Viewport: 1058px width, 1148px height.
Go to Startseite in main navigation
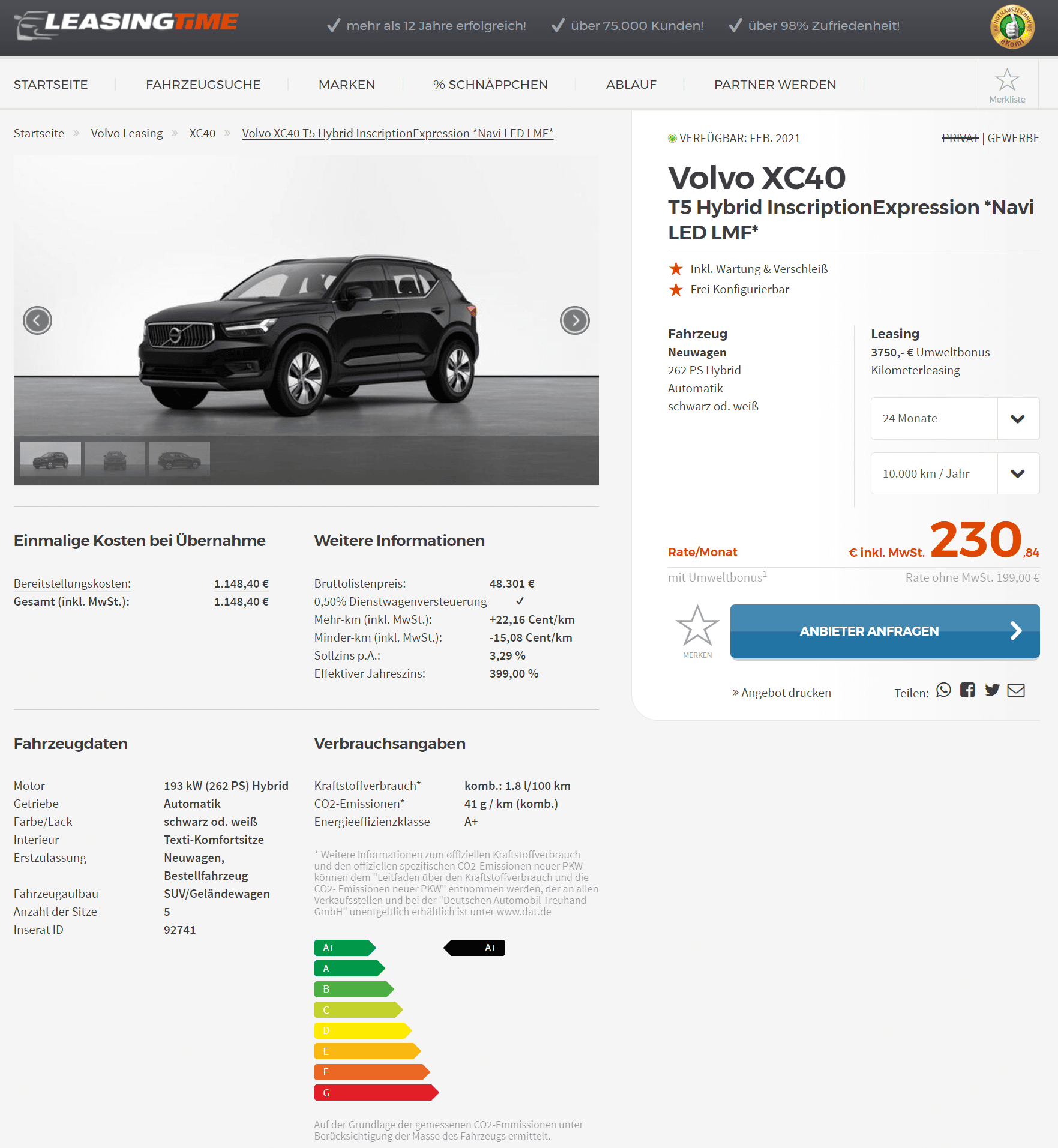click(51, 85)
